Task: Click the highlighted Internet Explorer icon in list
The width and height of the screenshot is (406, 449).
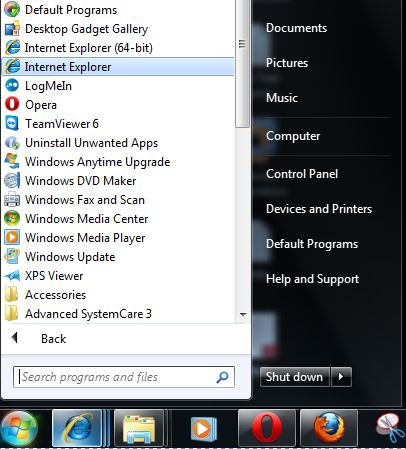Action: point(12,67)
